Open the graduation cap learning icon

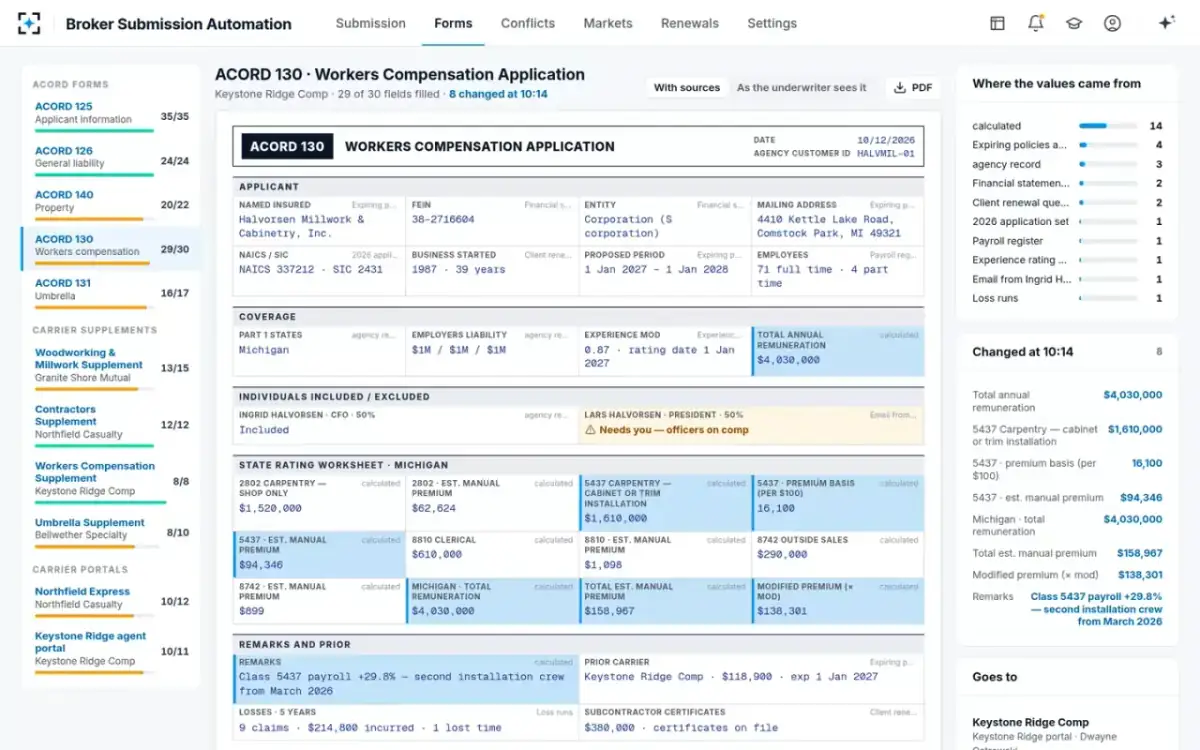(x=1074, y=23)
